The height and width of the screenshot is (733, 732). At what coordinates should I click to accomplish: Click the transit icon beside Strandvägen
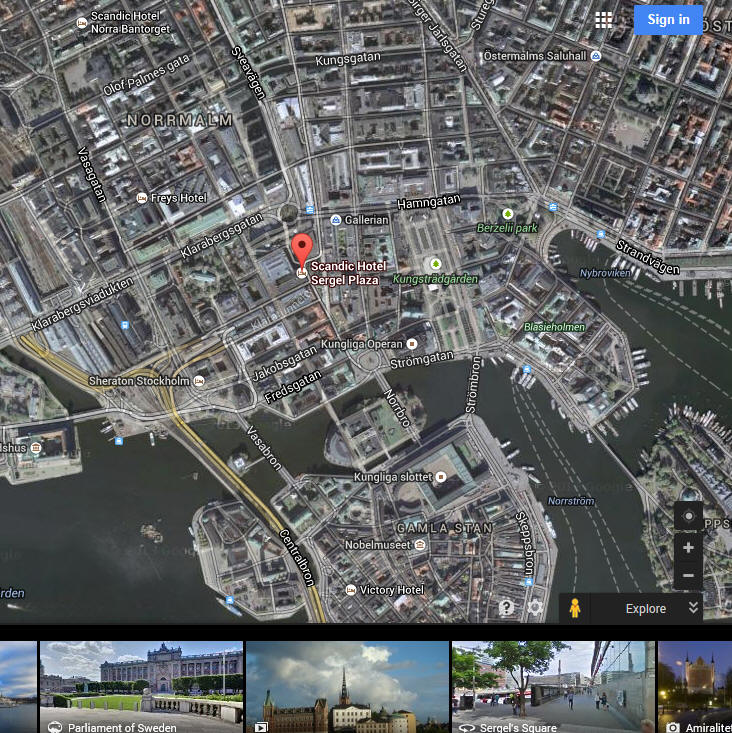[x=601, y=234]
